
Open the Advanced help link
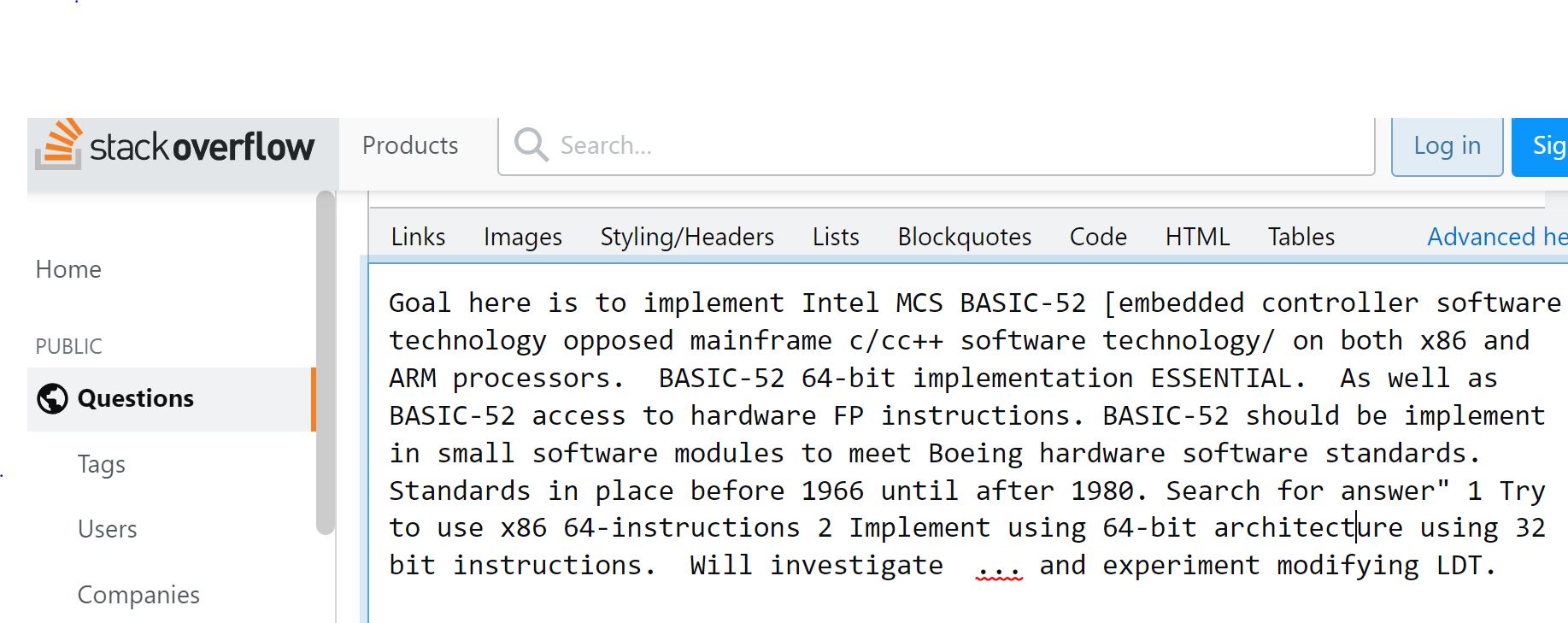click(1497, 237)
